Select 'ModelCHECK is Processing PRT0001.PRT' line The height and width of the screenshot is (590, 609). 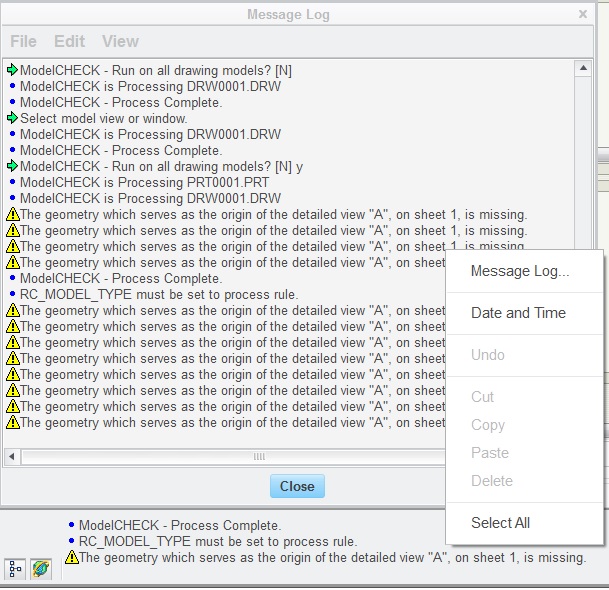144,182
